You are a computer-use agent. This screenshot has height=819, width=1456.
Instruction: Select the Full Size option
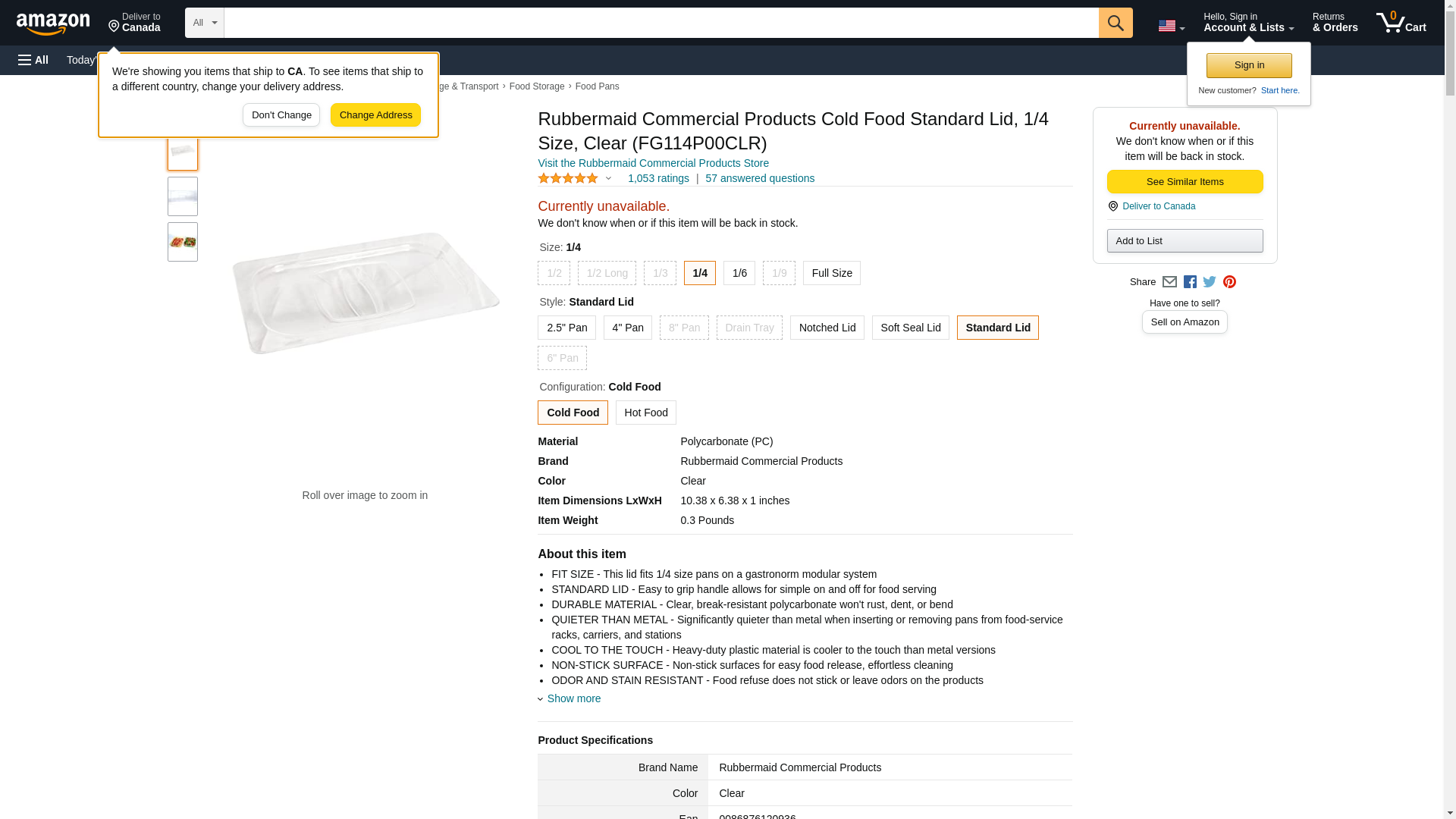831,273
